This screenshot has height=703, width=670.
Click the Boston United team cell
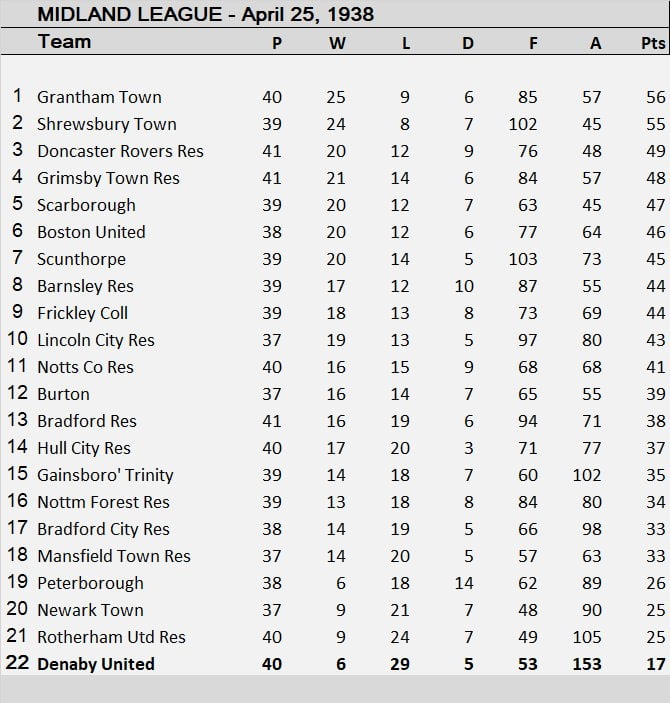click(x=91, y=232)
